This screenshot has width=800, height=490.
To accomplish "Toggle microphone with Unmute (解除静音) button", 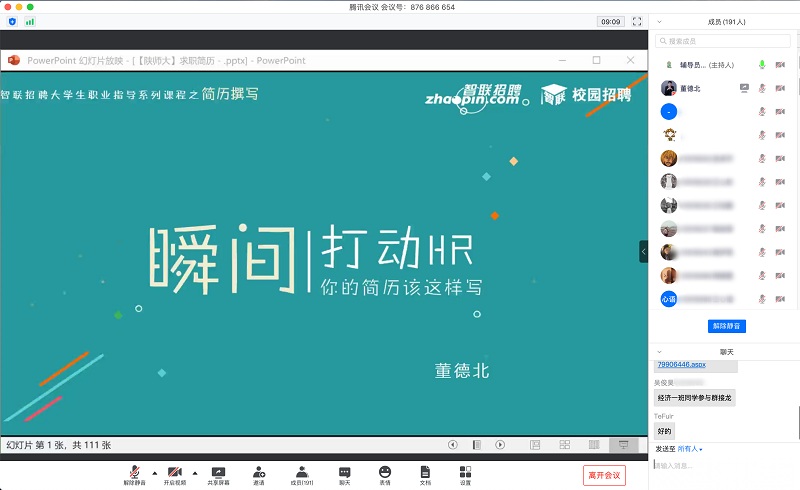I will coord(134,471).
